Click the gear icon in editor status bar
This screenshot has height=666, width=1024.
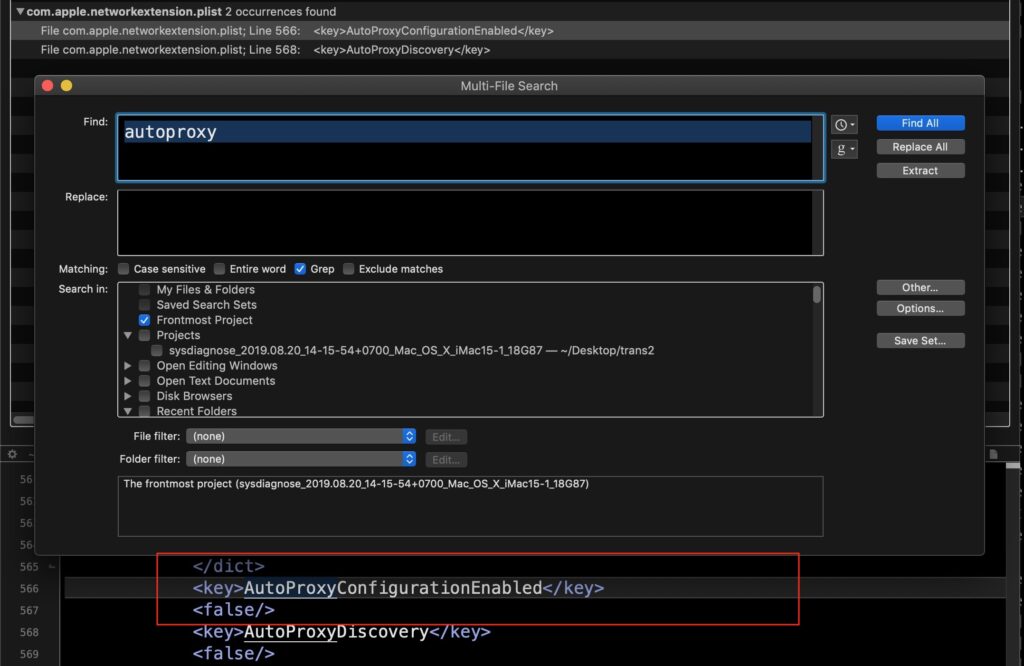pos(13,454)
